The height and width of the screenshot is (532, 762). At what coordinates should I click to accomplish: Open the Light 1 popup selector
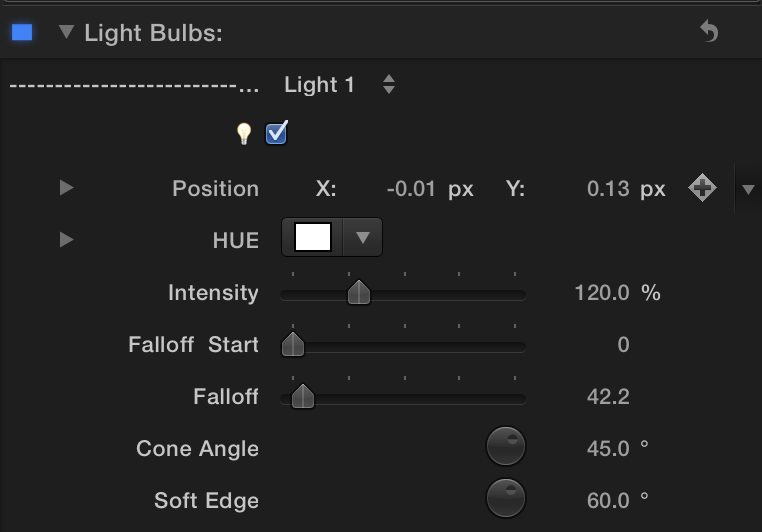coord(388,85)
